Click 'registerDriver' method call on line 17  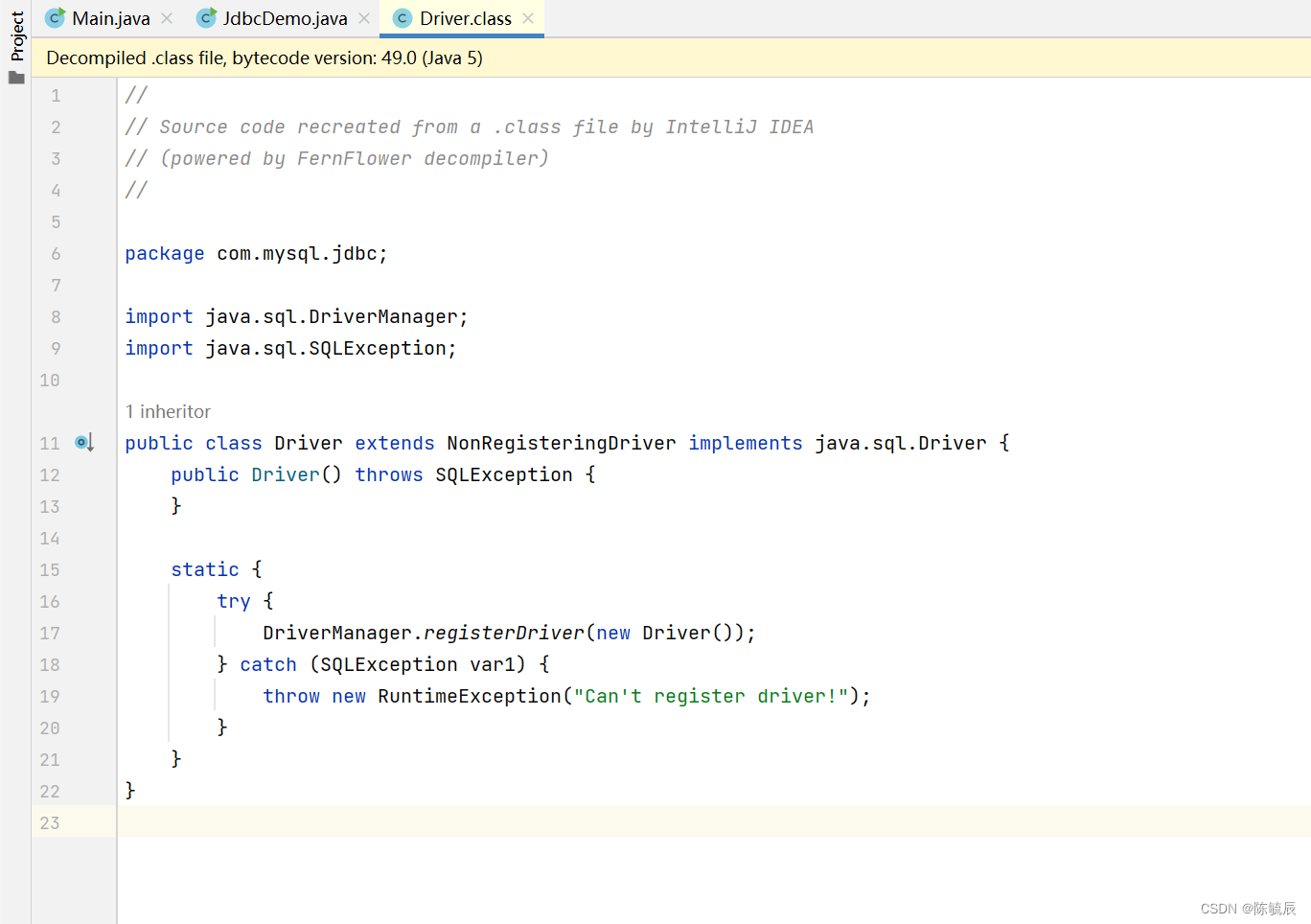tap(503, 634)
